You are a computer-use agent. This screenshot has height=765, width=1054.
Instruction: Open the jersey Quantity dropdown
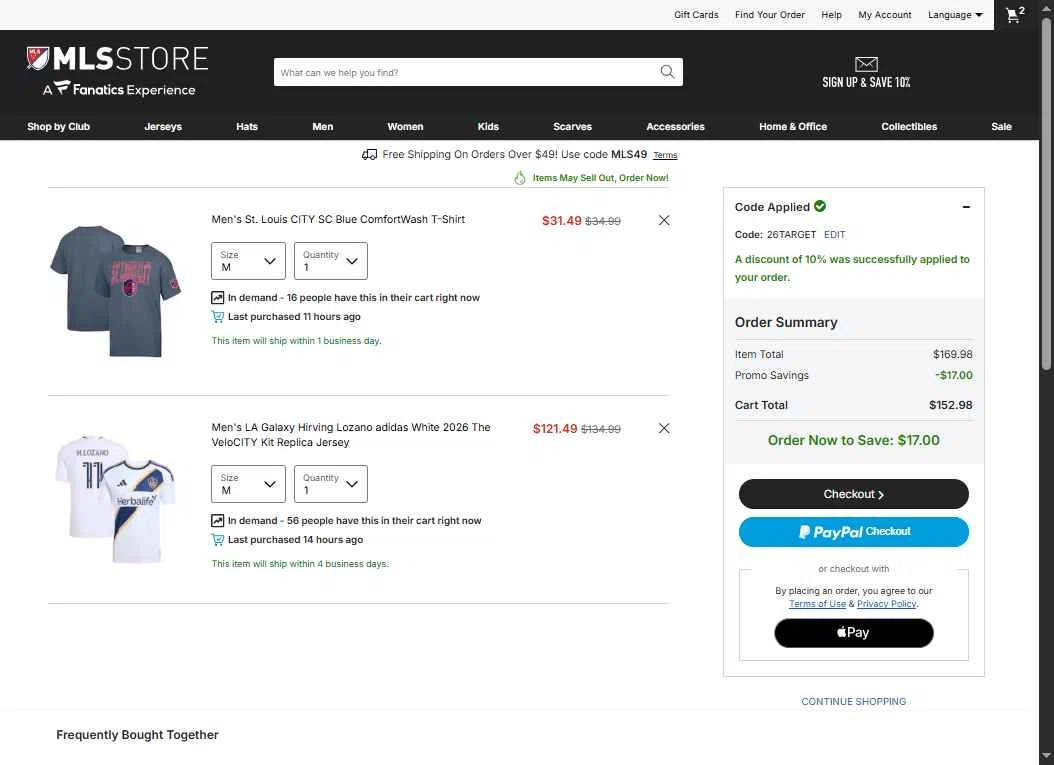coord(331,484)
